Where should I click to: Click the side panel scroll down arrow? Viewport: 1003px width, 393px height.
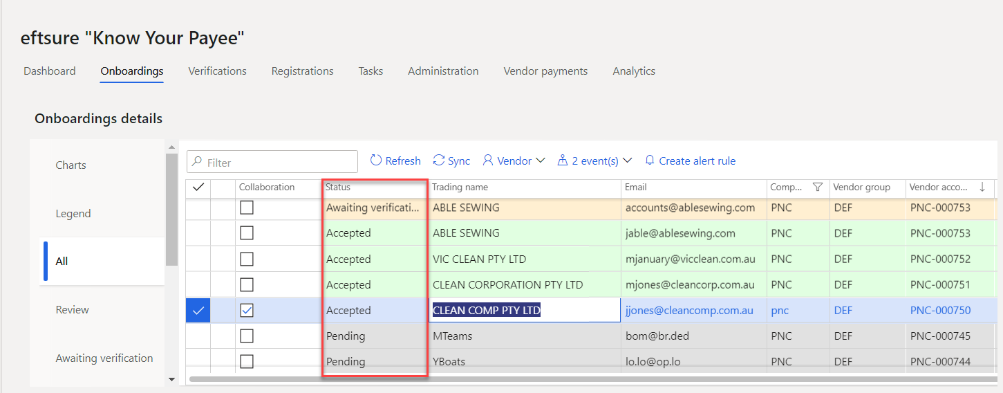point(171,379)
